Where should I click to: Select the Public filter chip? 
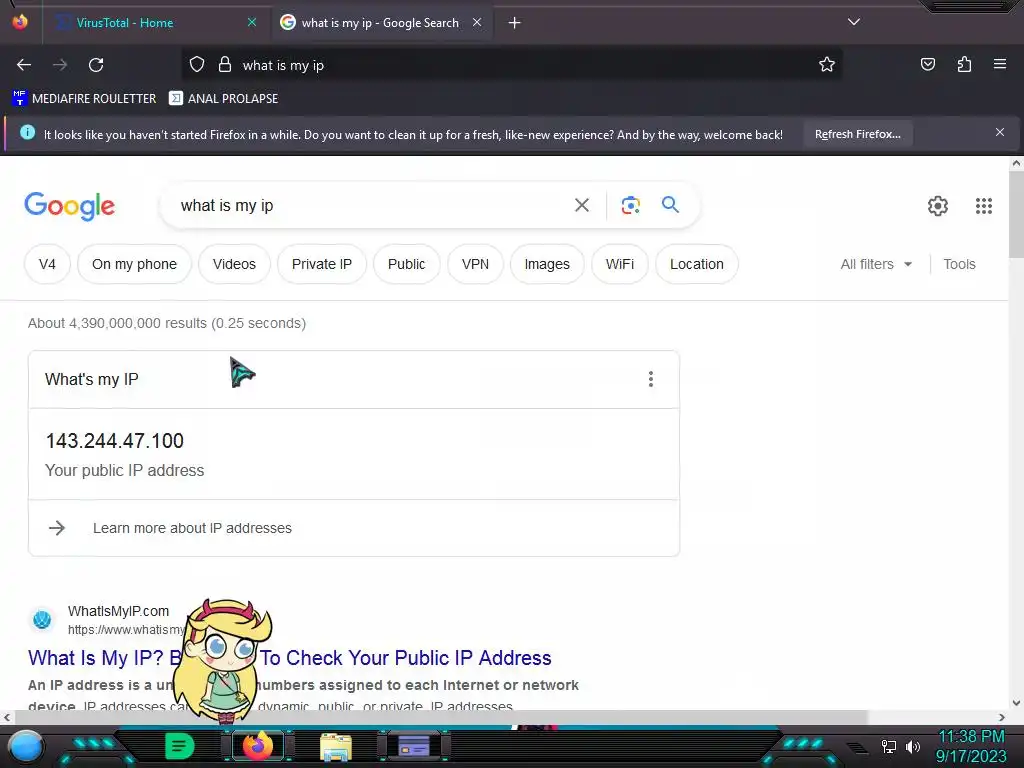tap(406, 264)
